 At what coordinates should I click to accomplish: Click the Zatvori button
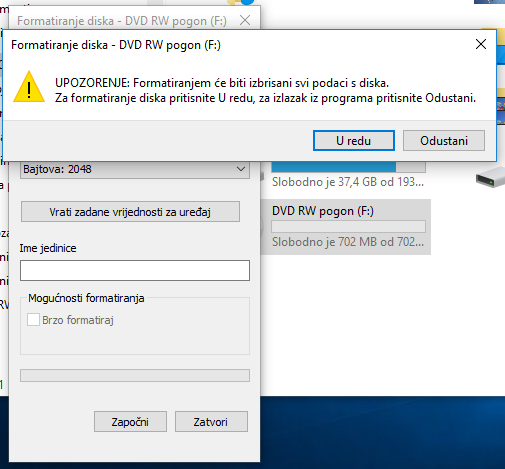coord(211,422)
